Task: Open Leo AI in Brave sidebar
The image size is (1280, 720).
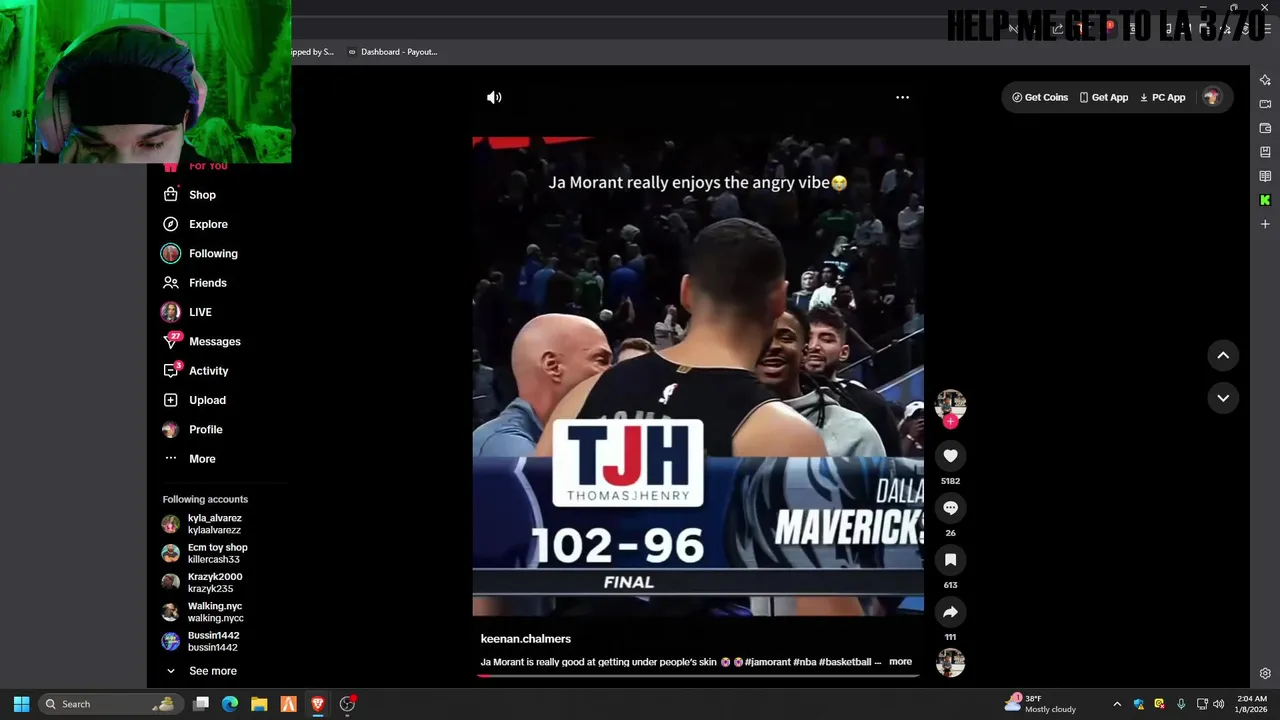Action: pos(1265,80)
